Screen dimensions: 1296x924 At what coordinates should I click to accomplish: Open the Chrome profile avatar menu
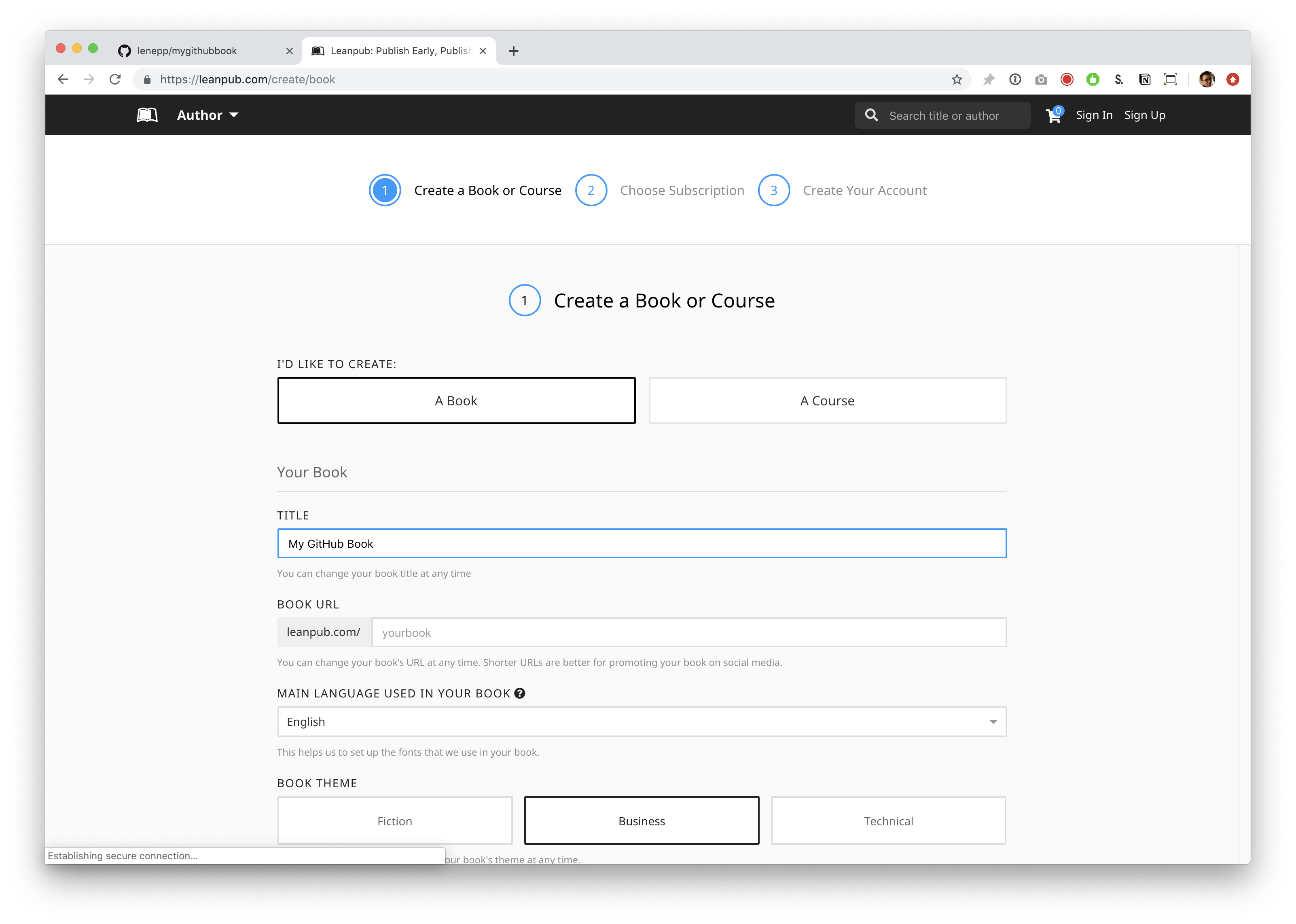point(1207,80)
